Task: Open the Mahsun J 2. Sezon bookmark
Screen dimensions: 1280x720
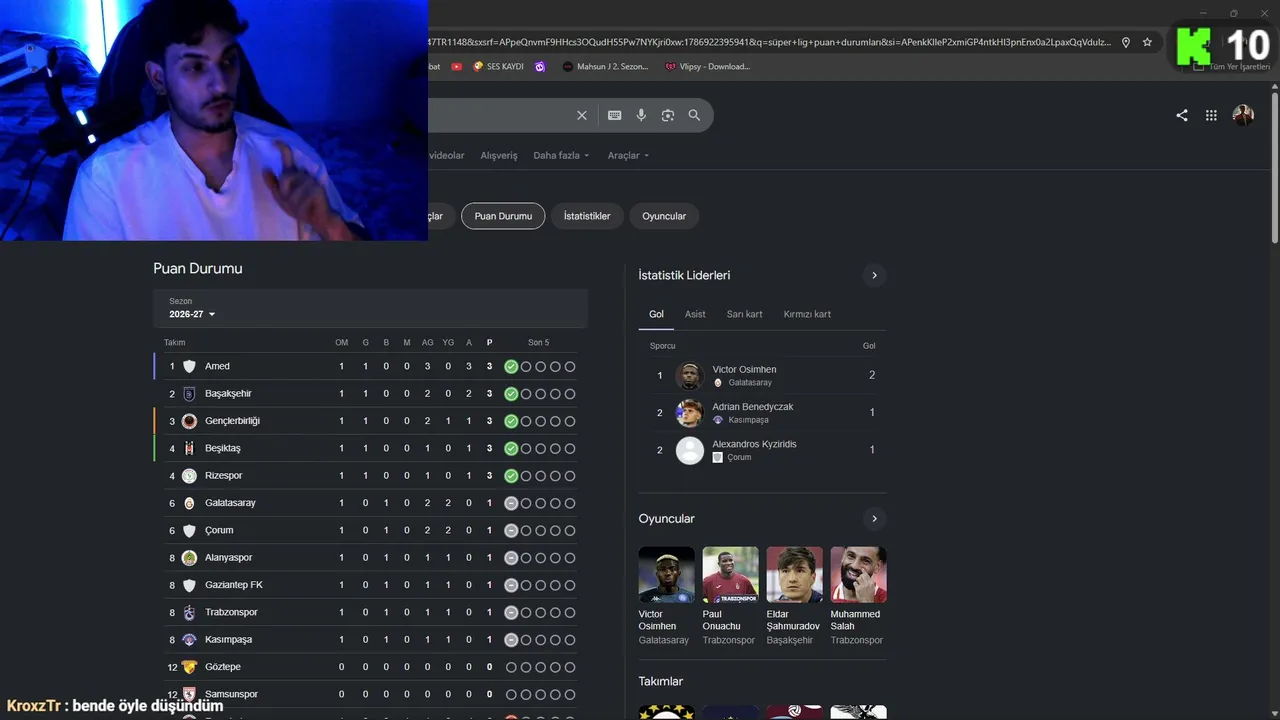Action: coord(606,66)
